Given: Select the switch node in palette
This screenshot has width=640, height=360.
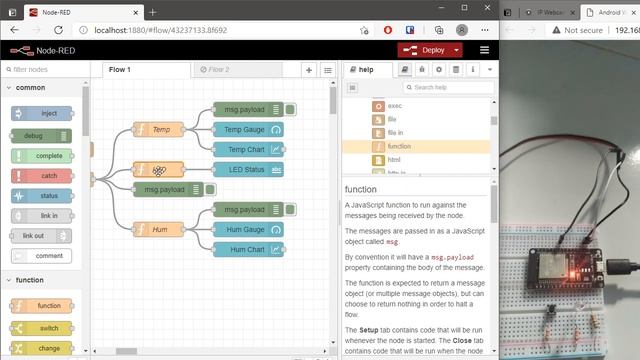Looking at the screenshot, I should [x=42, y=328].
